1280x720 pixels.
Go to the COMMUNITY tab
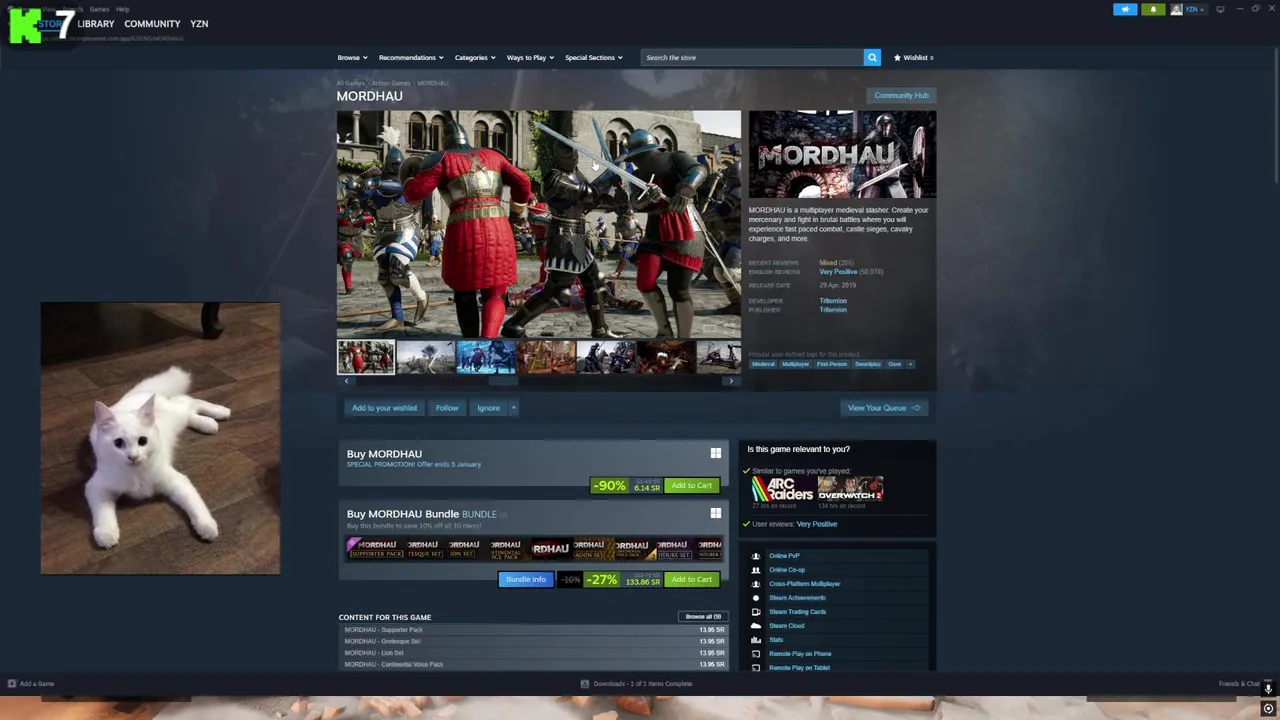(152, 24)
